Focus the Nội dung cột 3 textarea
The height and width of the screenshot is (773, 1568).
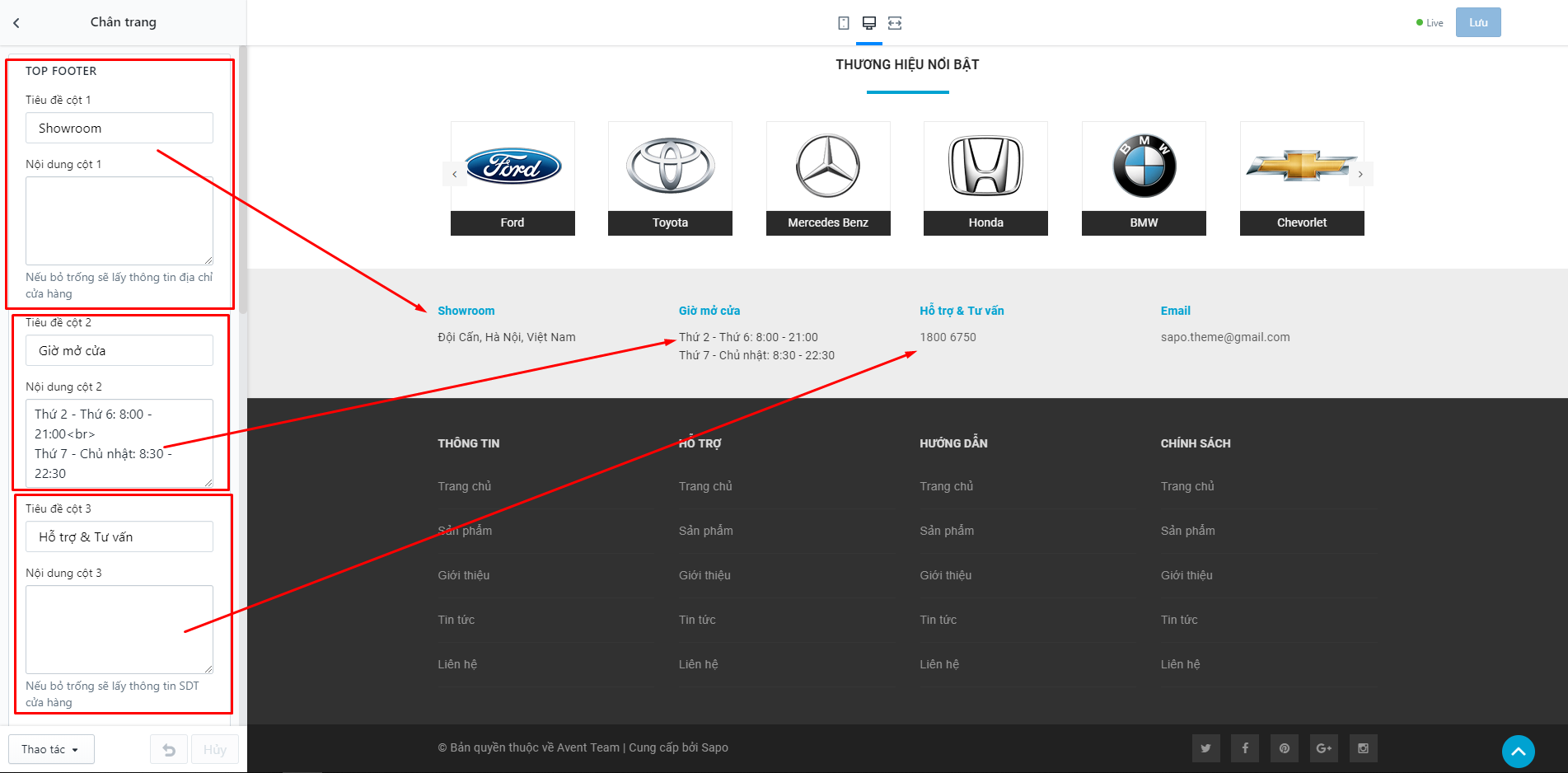(119, 630)
